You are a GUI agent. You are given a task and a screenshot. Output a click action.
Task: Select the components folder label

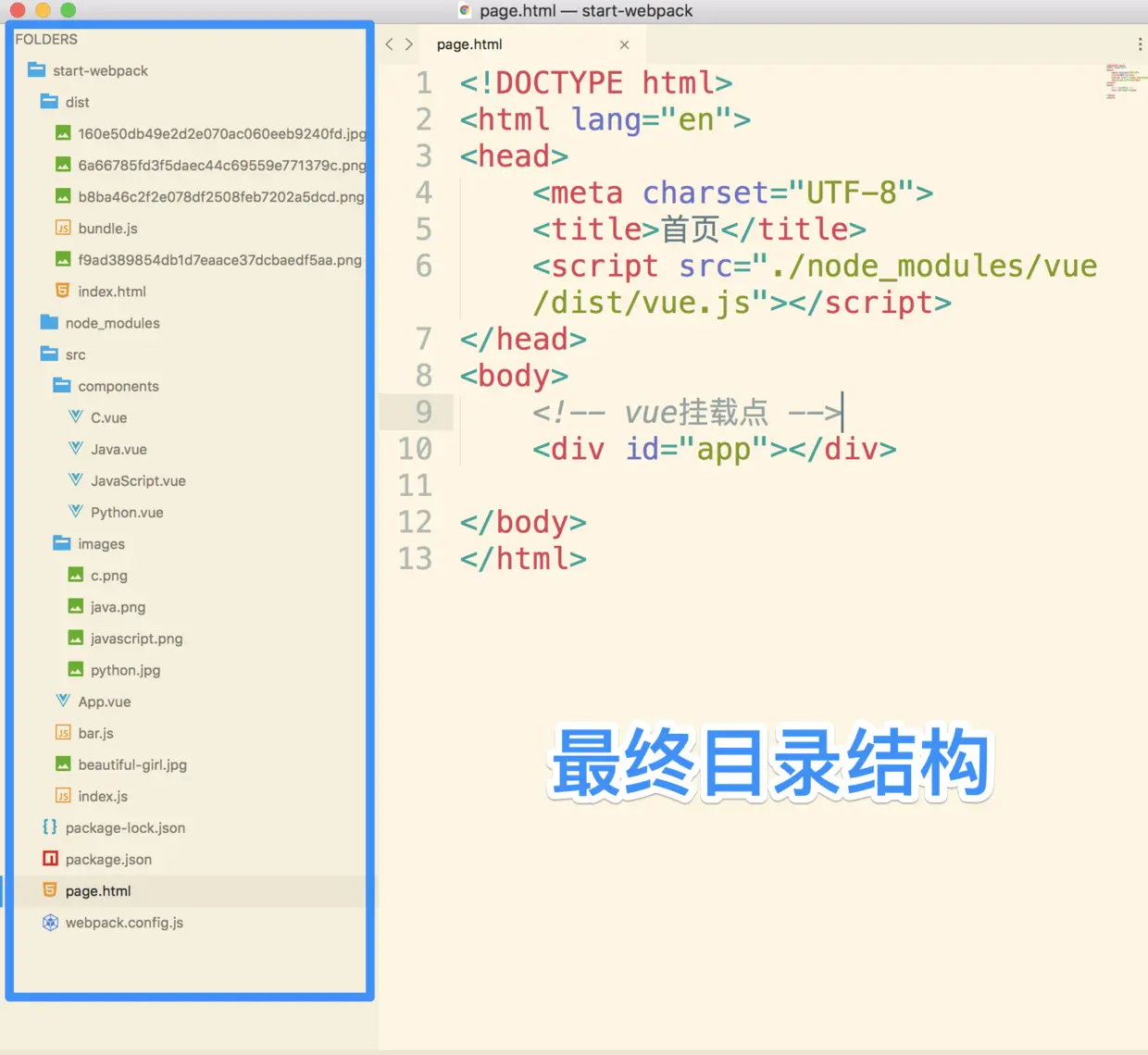[x=119, y=386]
